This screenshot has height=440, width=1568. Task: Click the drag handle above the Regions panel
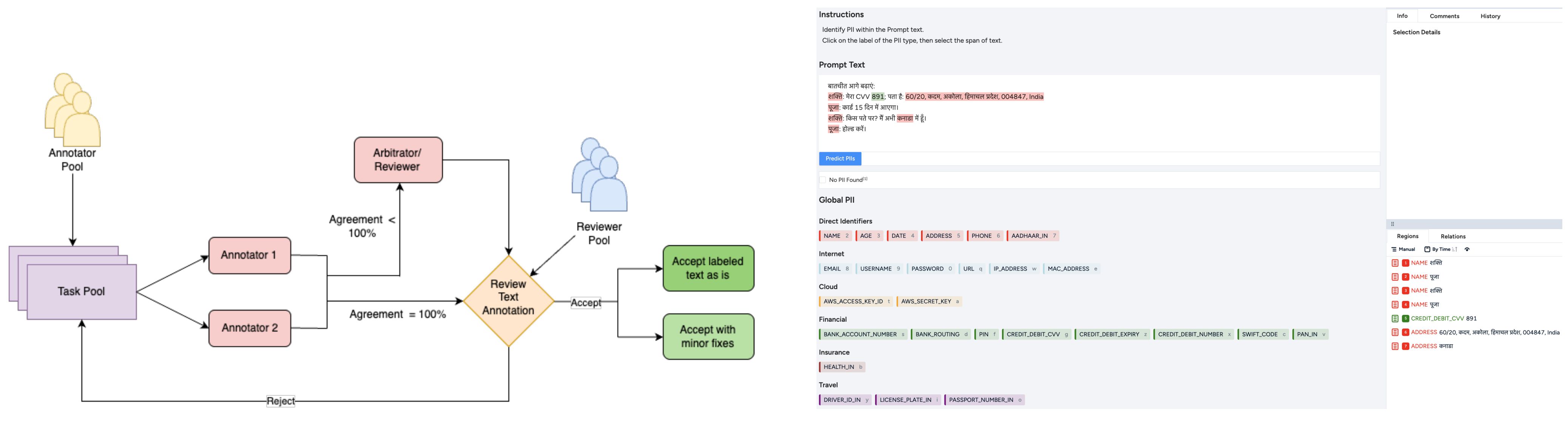(1392, 224)
